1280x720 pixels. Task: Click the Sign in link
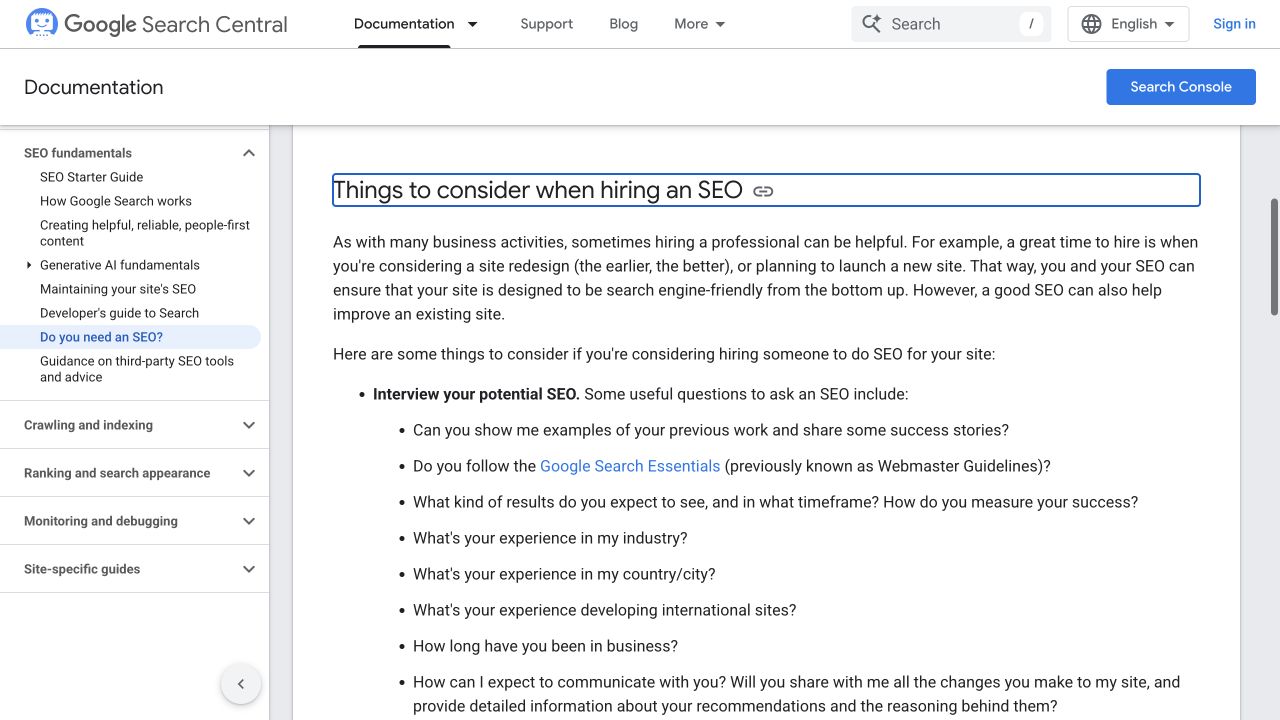point(1234,24)
